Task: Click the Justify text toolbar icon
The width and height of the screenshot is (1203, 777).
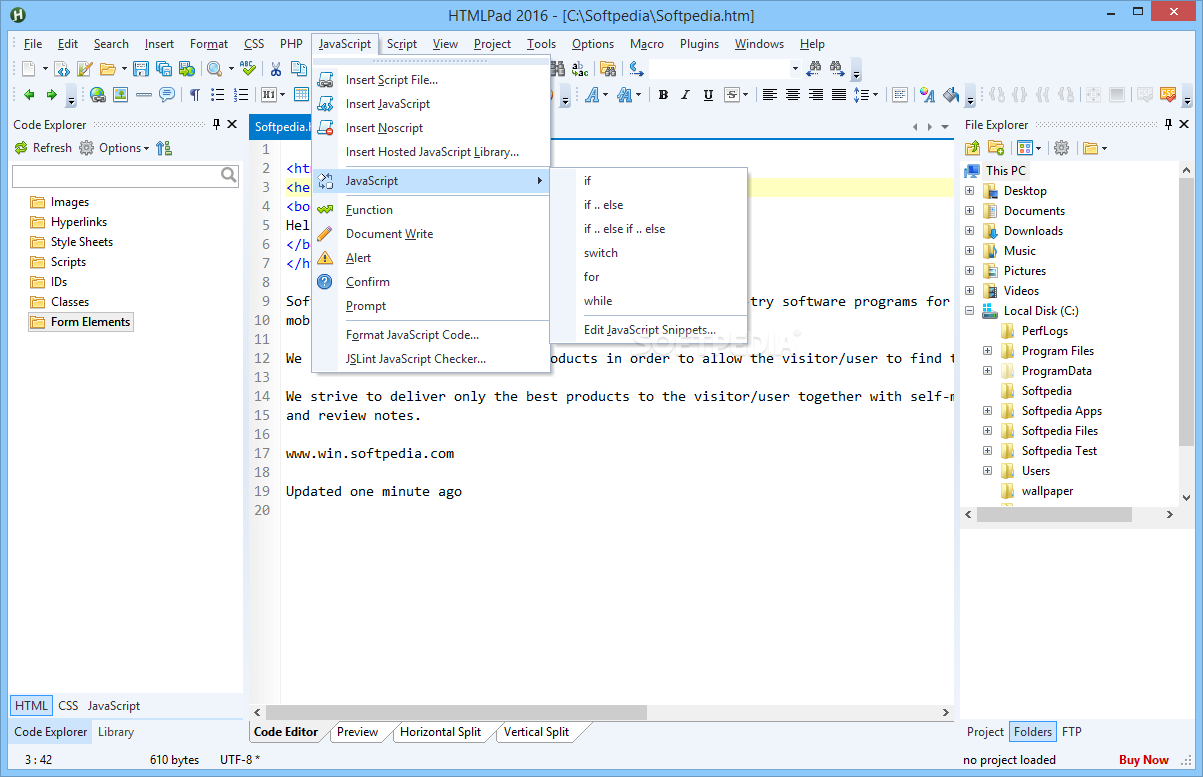Action: click(839, 95)
